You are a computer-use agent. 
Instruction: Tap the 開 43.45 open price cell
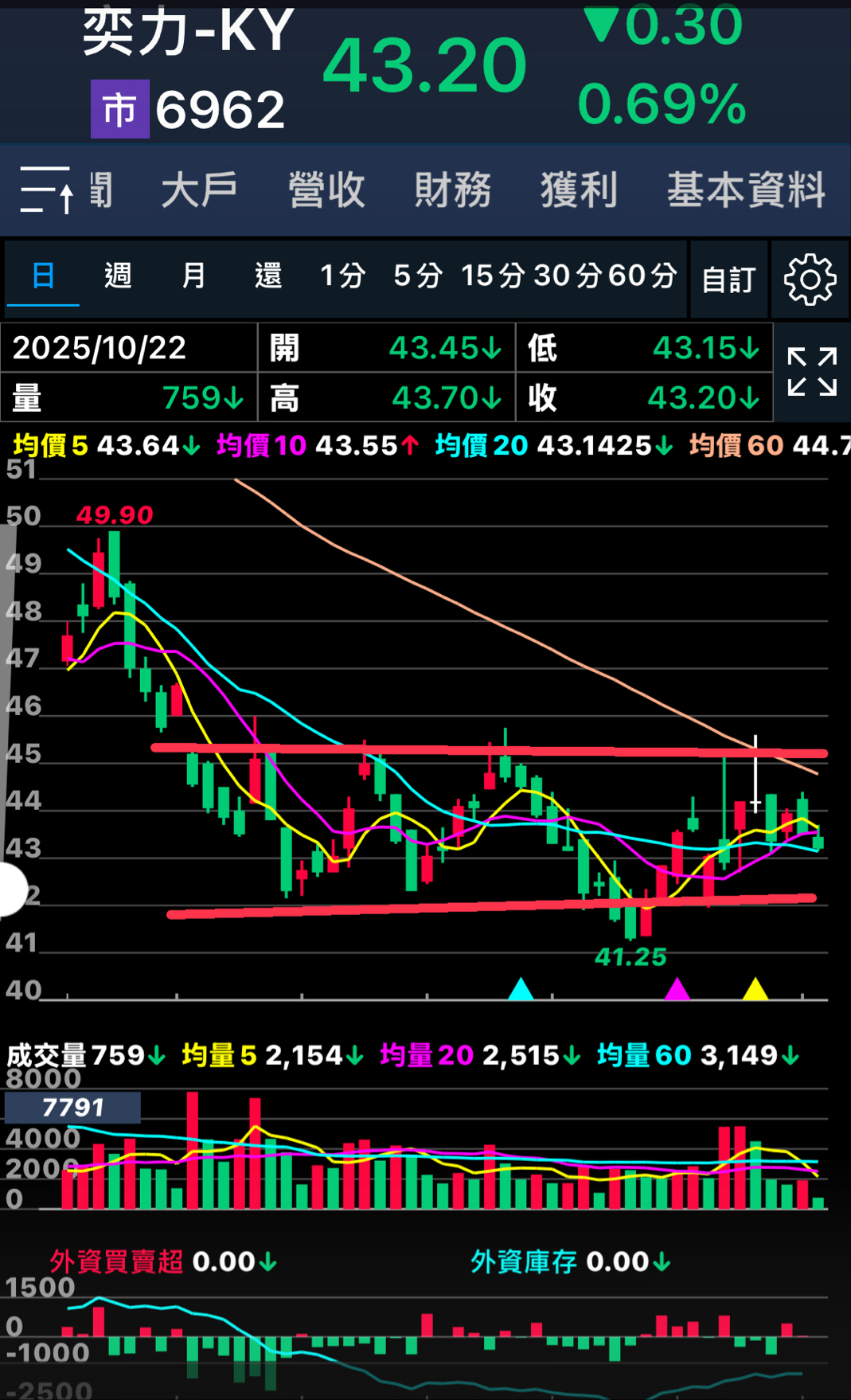click(387, 348)
